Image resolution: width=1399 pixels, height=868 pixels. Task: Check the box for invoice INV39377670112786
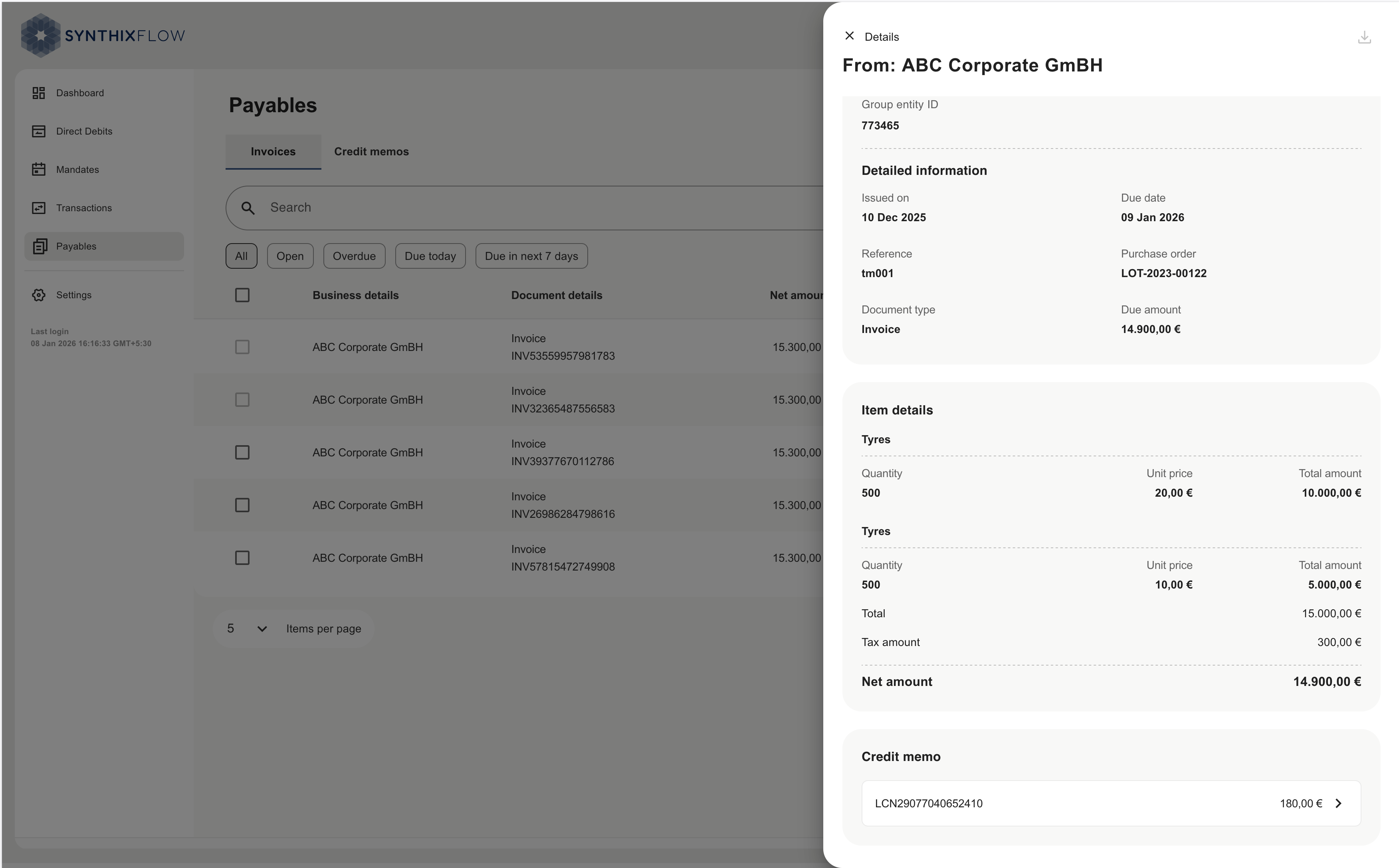(x=242, y=452)
